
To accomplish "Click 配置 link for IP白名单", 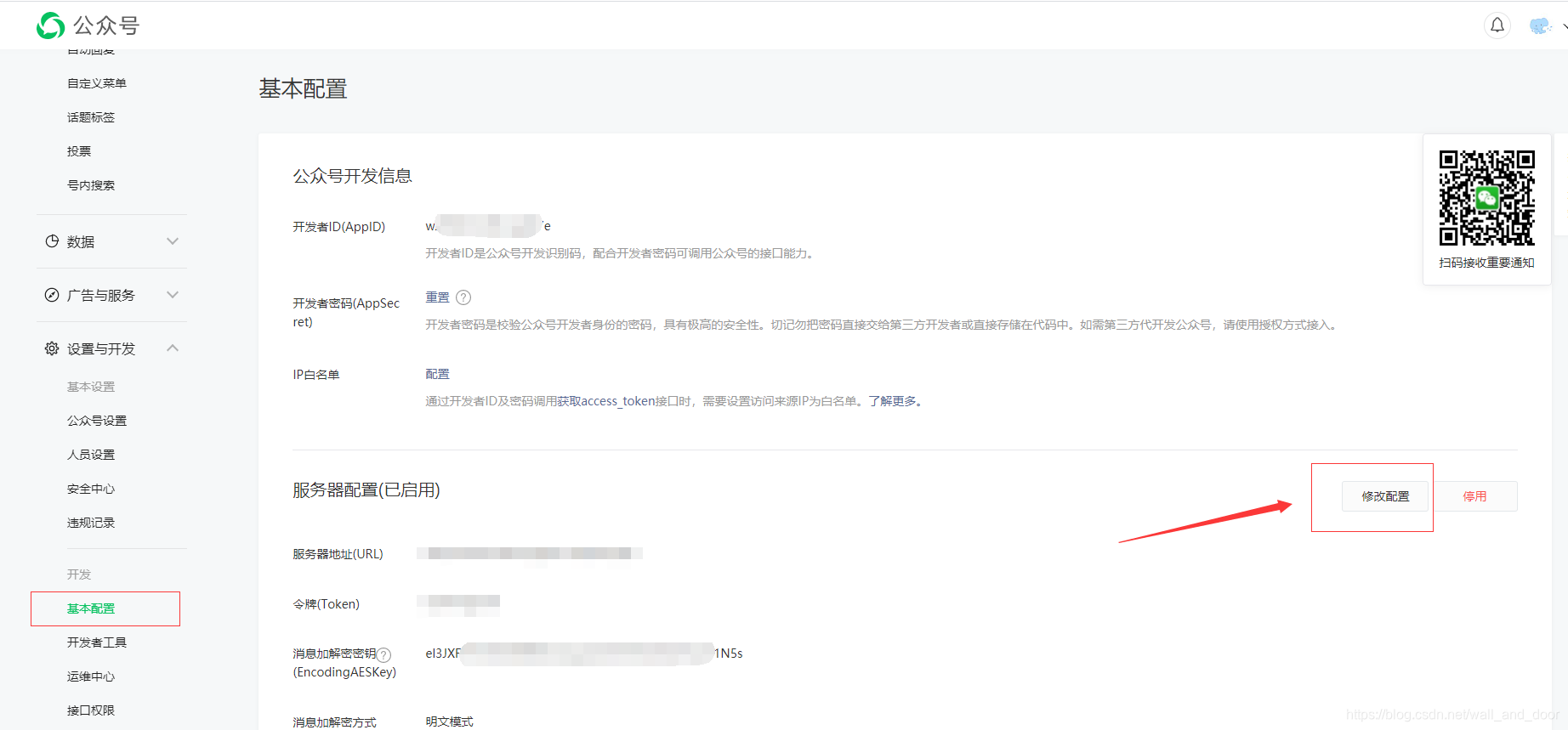I will (437, 374).
